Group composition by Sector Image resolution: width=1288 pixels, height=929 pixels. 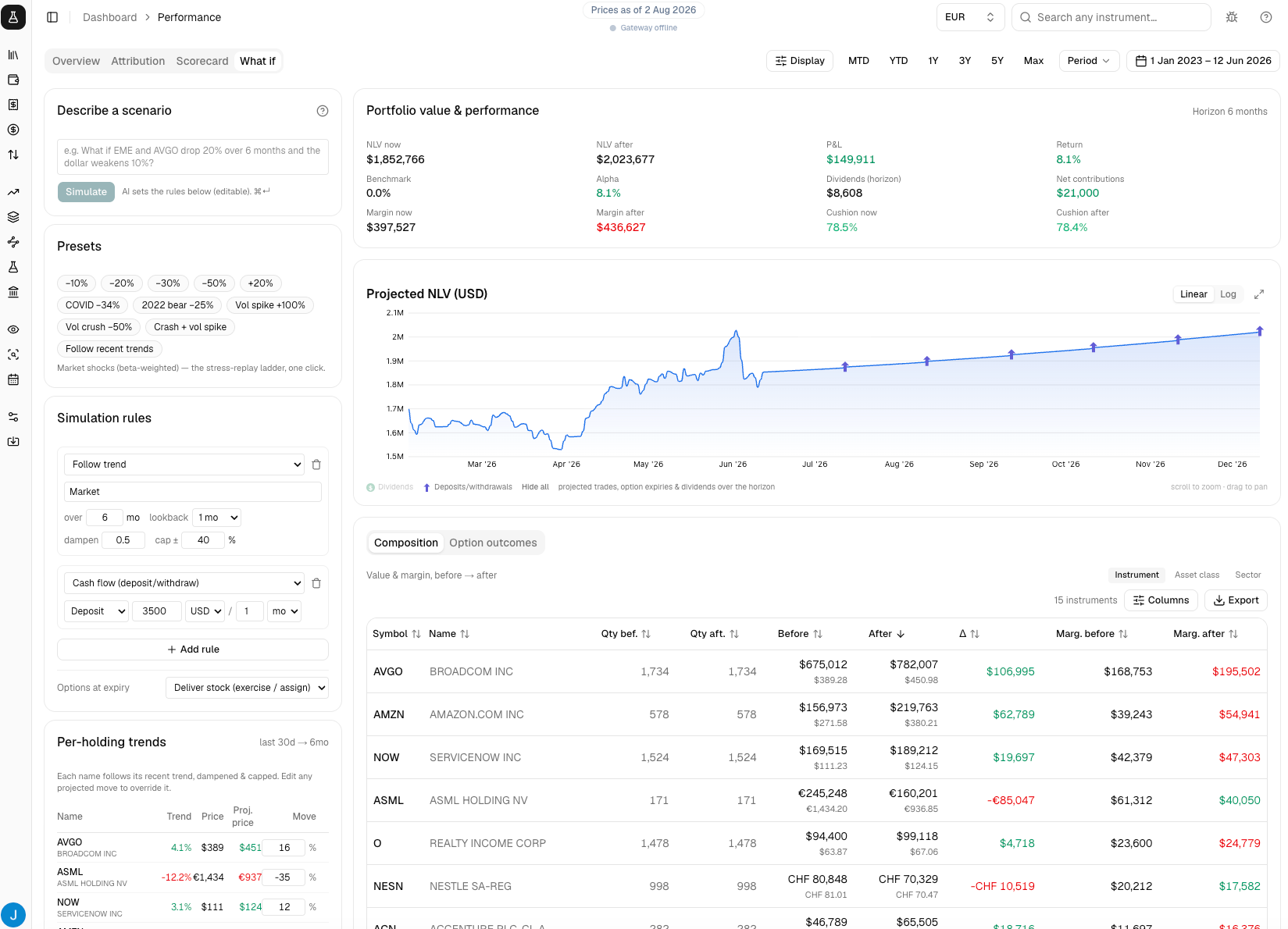[1247, 575]
